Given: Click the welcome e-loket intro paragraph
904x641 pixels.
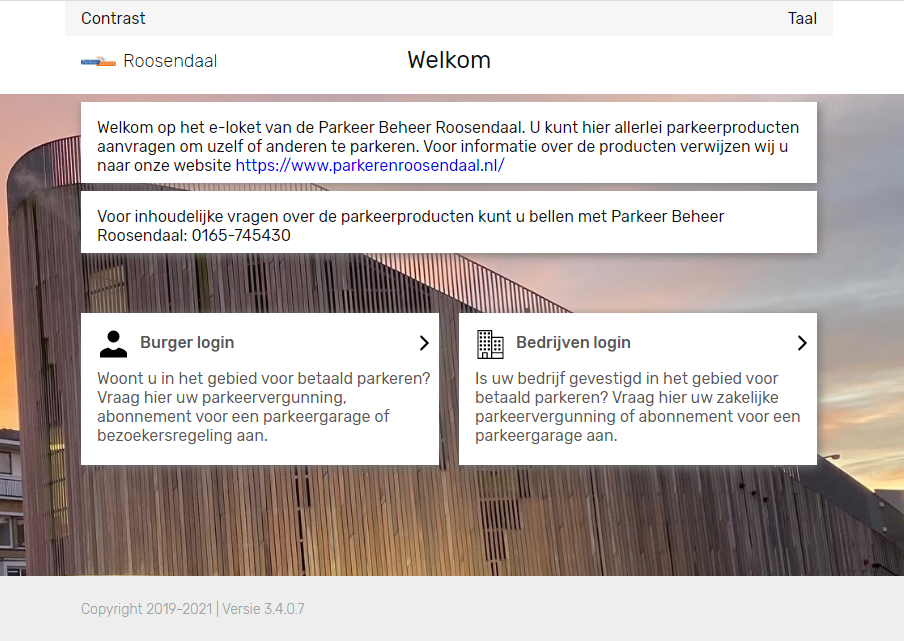Looking at the screenshot, I should [448, 146].
